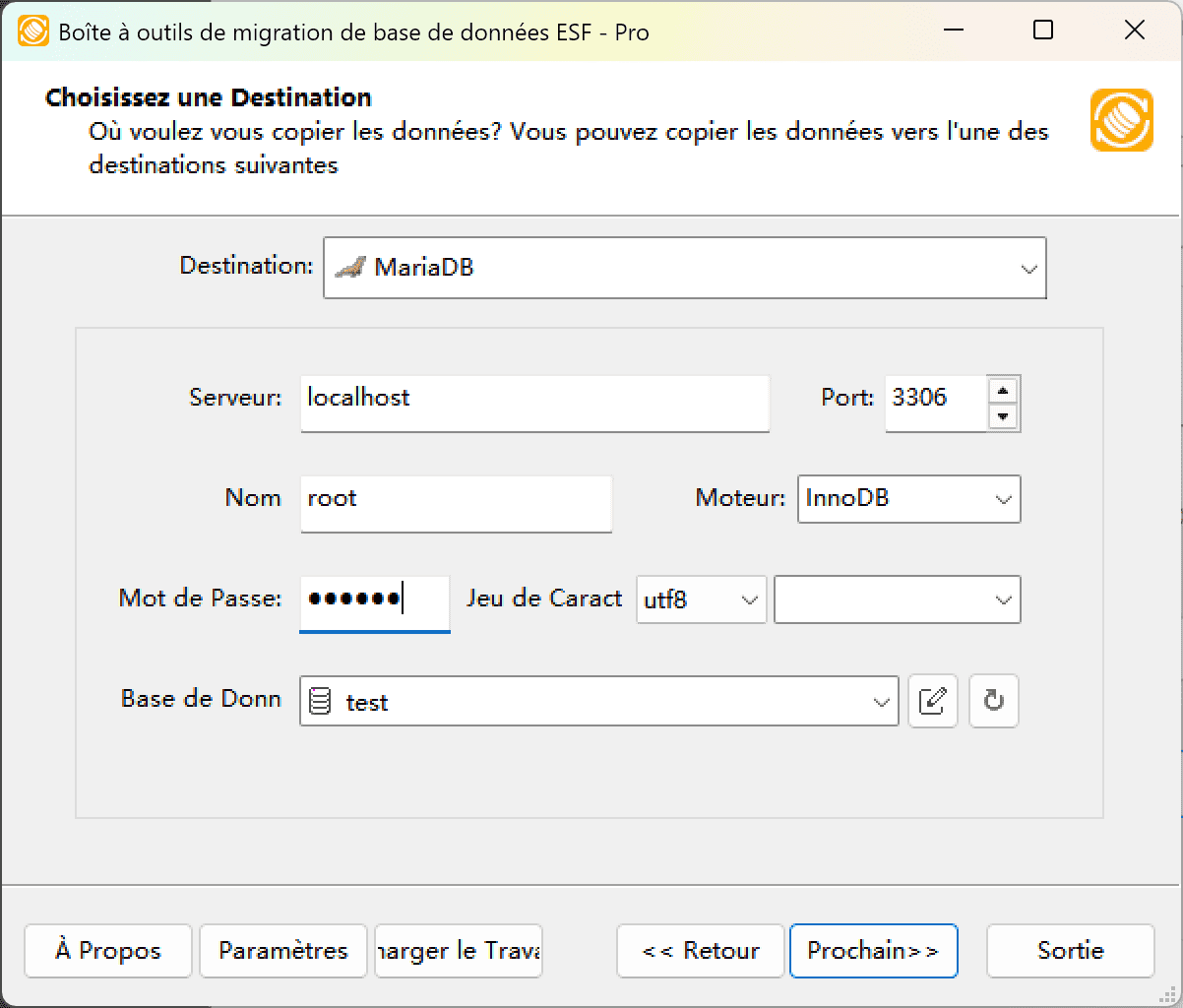Image resolution: width=1183 pixels, height=1008 pixels.
Task: Click the refresh icon to reload databases
Action: [993, 700]
